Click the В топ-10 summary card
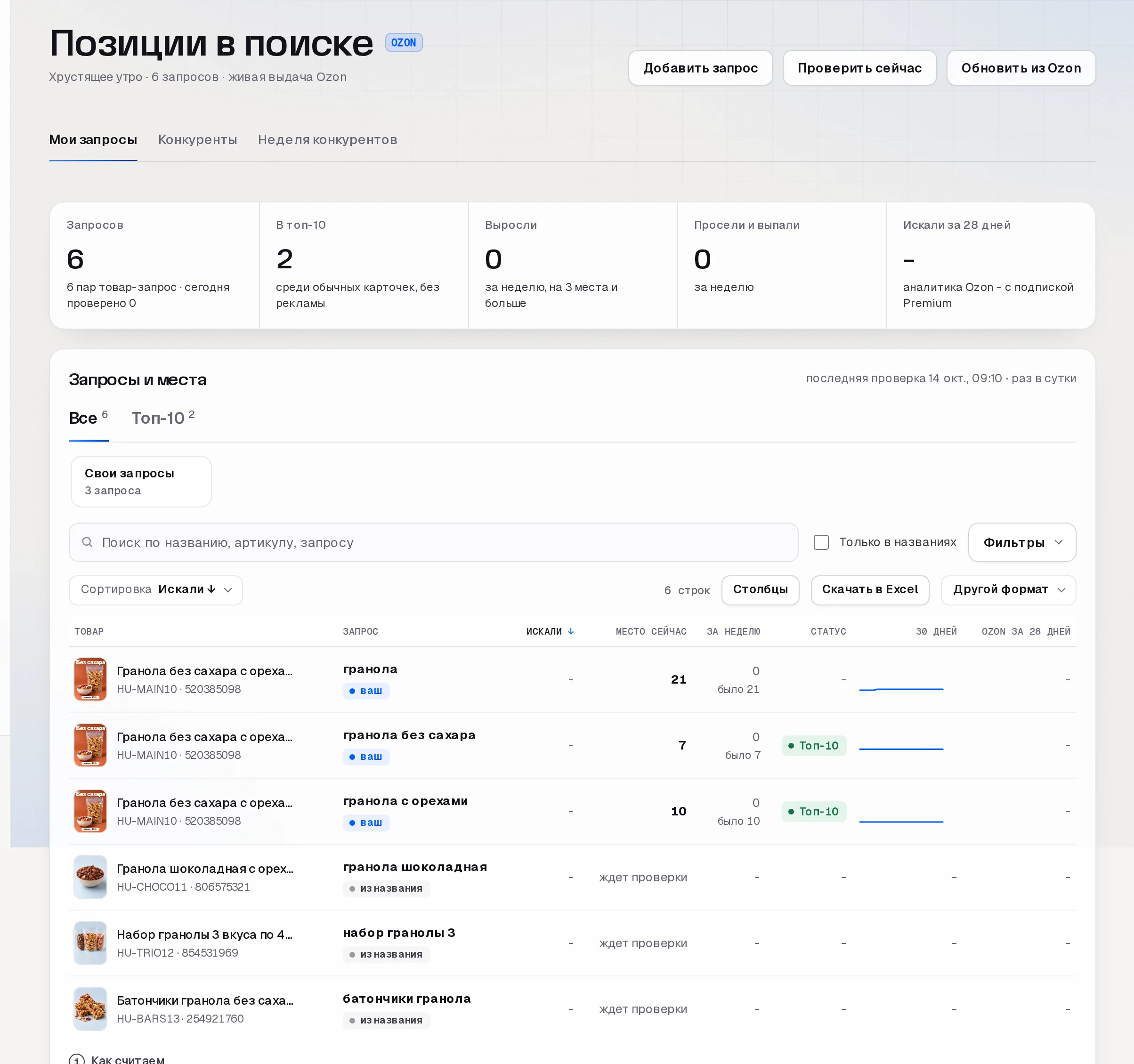 click(364, 265)
